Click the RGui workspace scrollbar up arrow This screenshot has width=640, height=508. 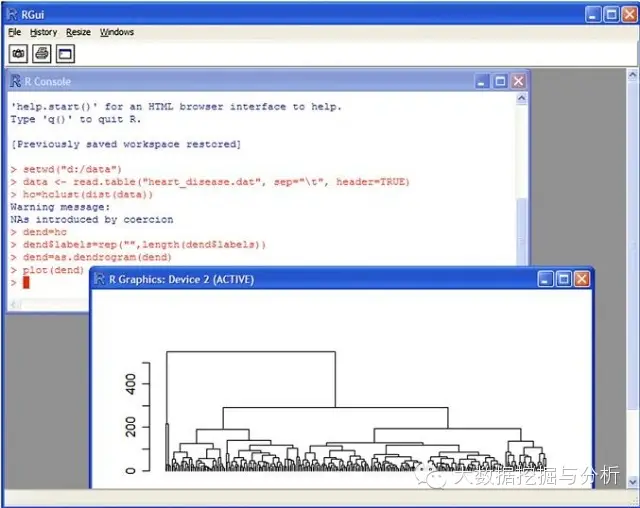point(632,75)
